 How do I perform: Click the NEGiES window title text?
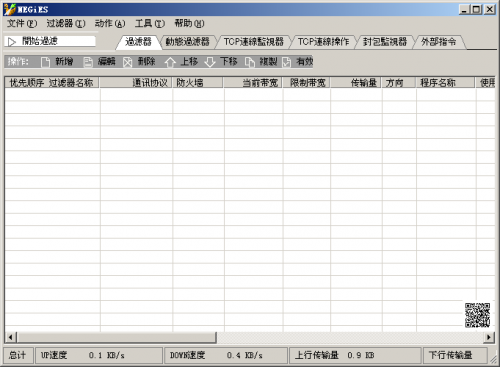point(33,10)
